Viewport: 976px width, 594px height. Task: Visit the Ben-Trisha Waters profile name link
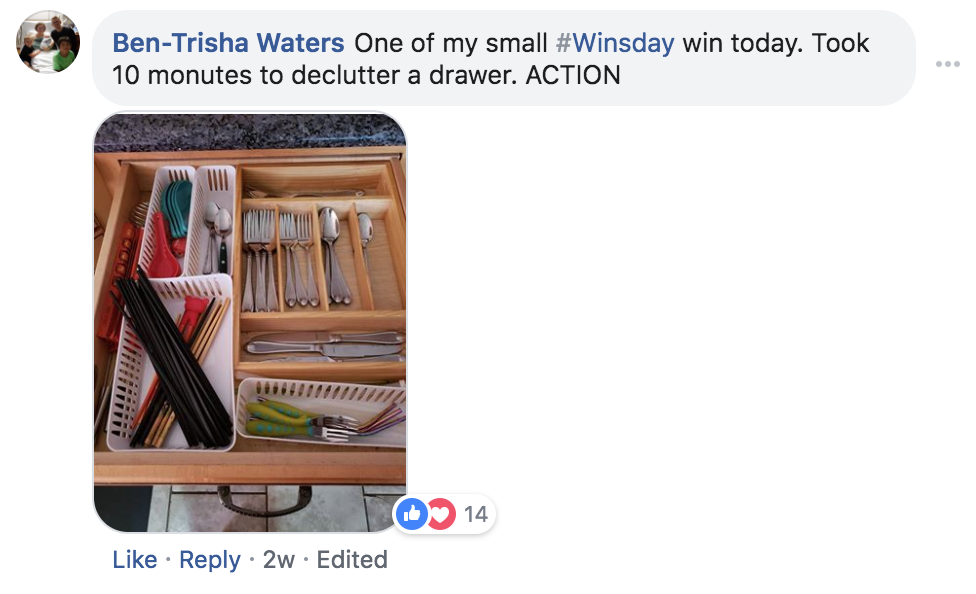(228, 43)
